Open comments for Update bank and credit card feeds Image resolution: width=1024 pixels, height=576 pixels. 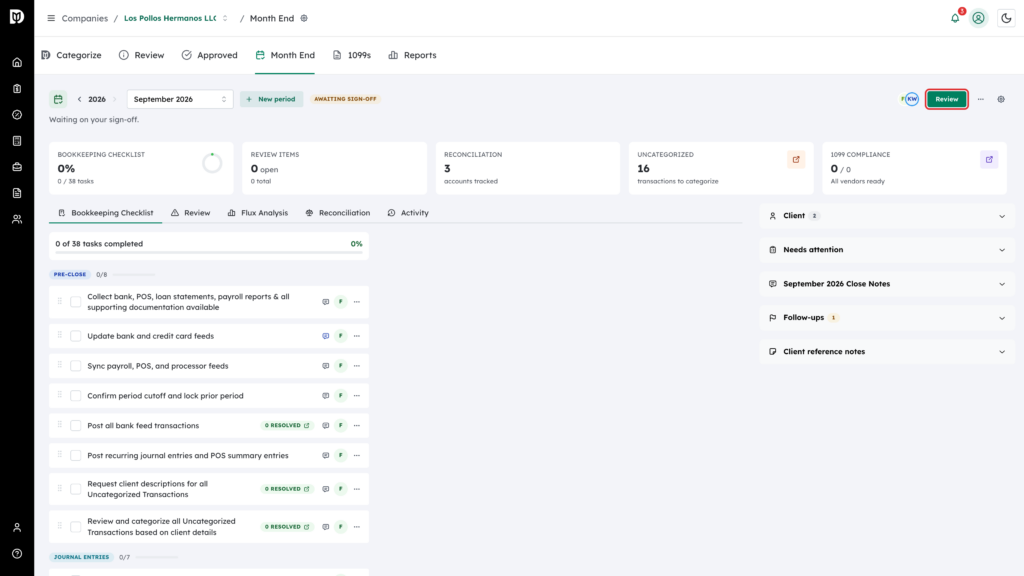(325, 336)
